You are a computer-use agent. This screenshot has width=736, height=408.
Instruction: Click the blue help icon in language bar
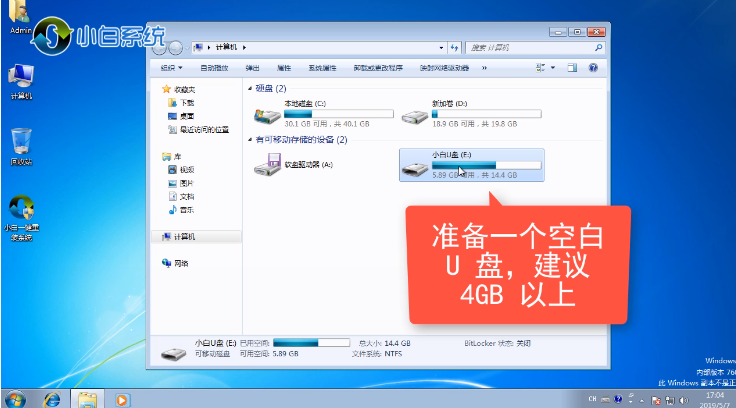coord(618,399)
